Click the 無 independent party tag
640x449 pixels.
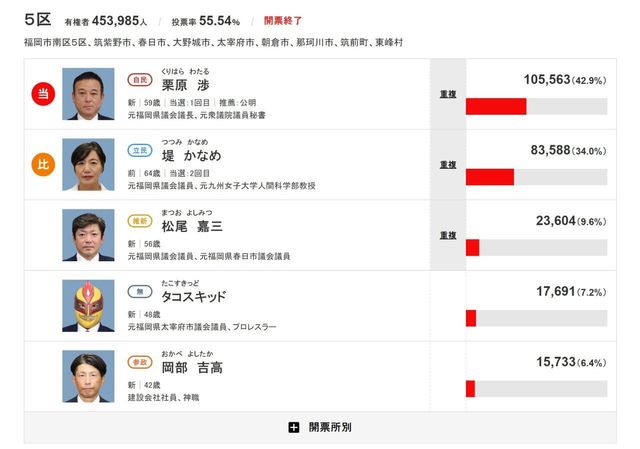140,292
